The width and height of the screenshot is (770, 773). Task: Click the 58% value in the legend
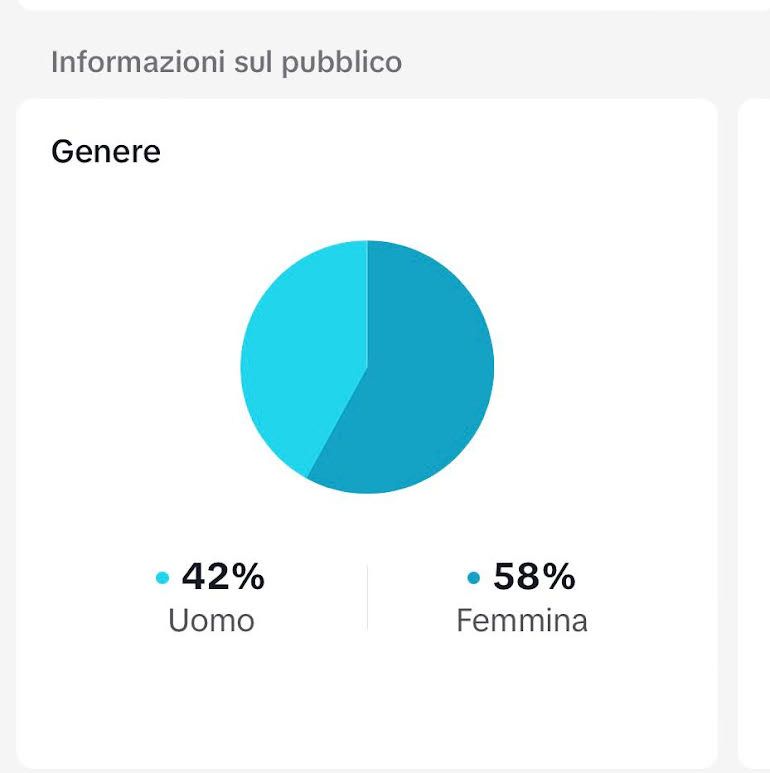click(x=534, y=576)
